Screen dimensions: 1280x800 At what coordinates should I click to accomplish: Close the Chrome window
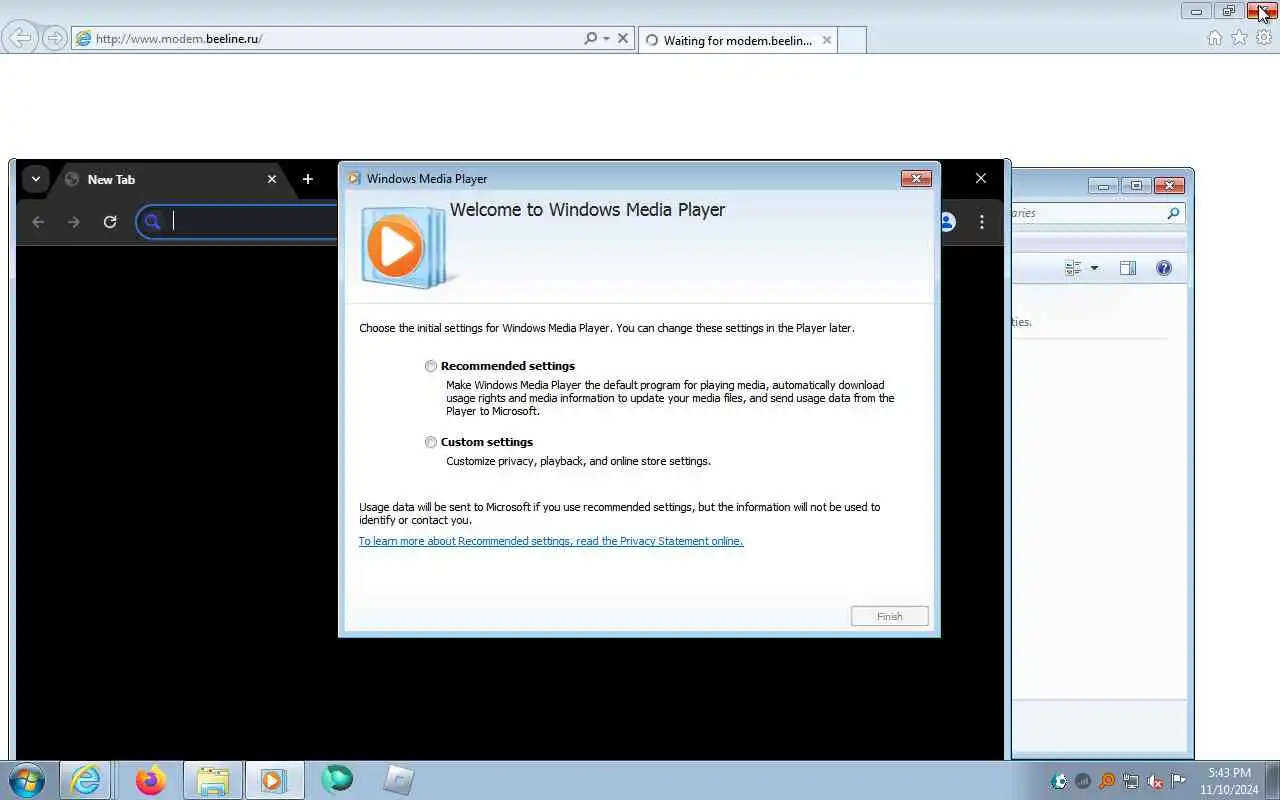pyautogui.click(x=981, y=178)
